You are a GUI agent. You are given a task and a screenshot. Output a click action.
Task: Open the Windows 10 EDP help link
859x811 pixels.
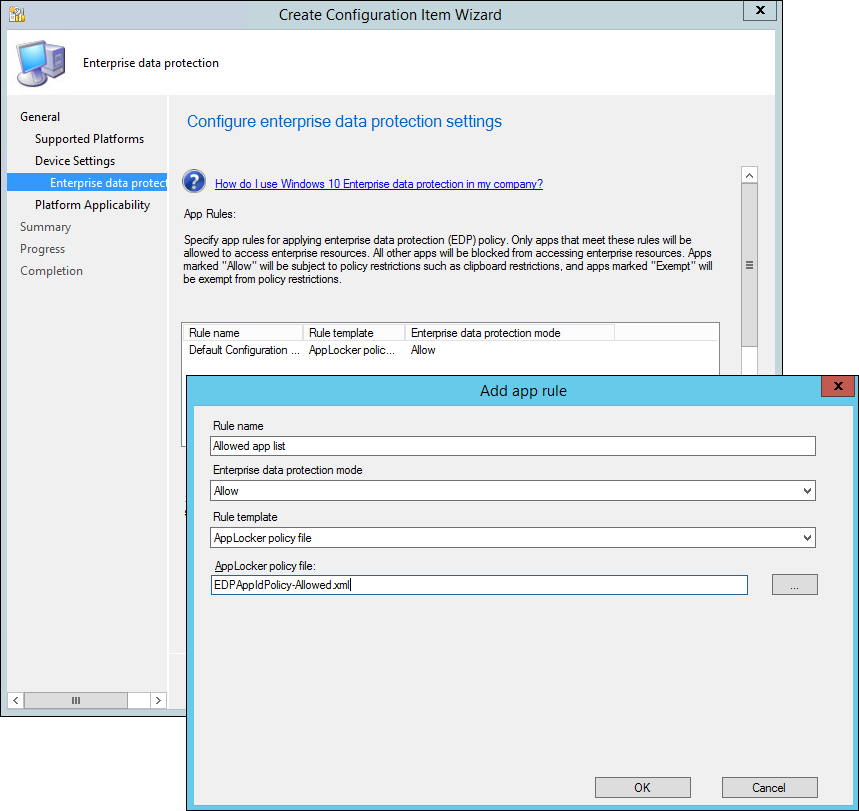[x=378, y=184]
